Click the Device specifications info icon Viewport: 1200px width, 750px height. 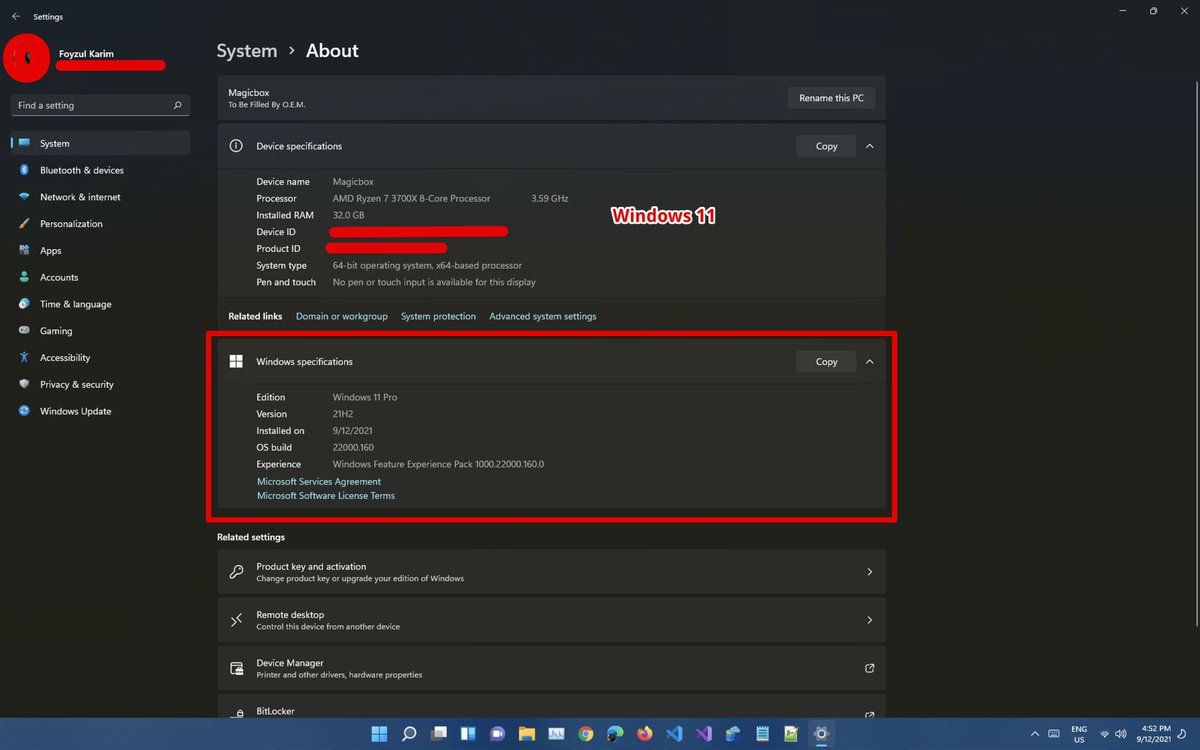click(236, 146)
